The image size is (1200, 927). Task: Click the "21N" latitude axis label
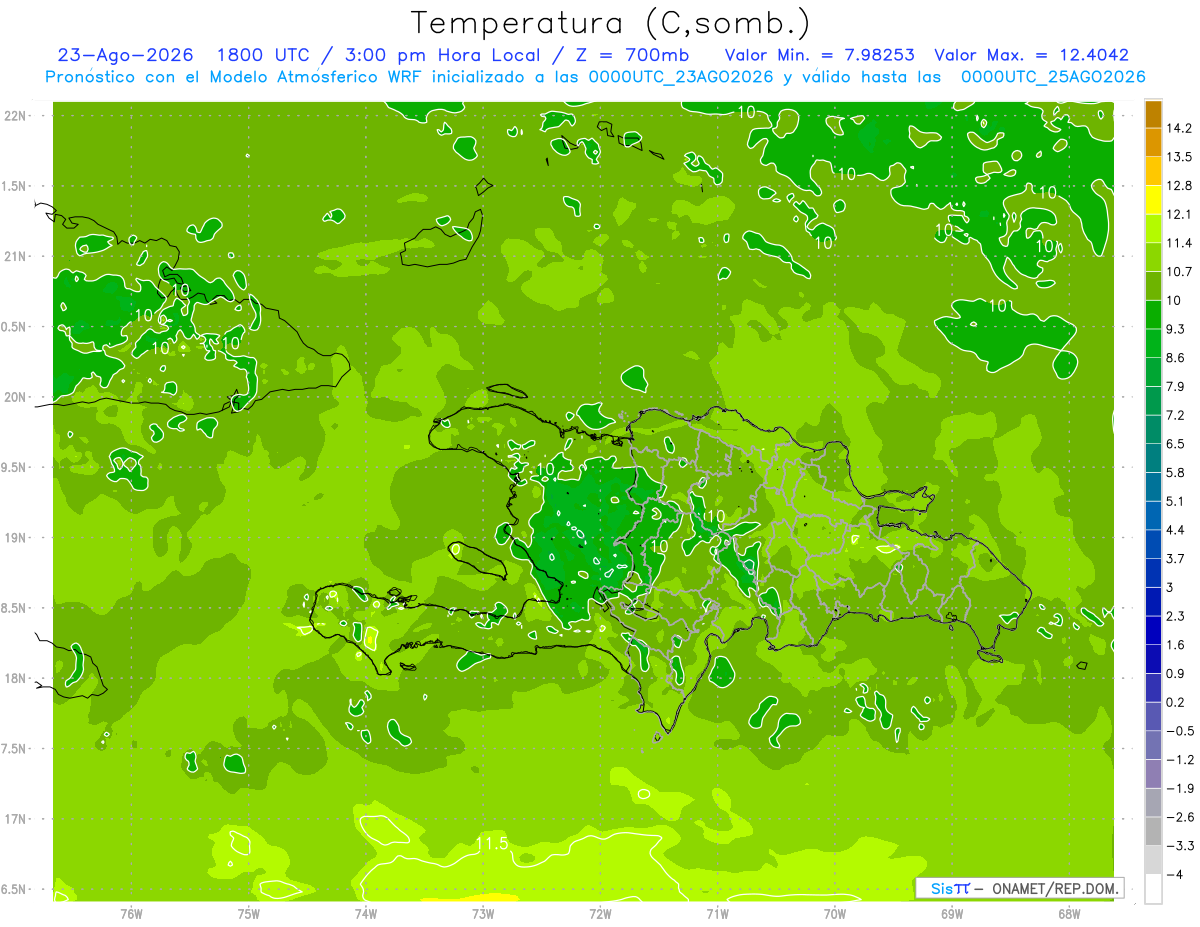tap(16, 256)
